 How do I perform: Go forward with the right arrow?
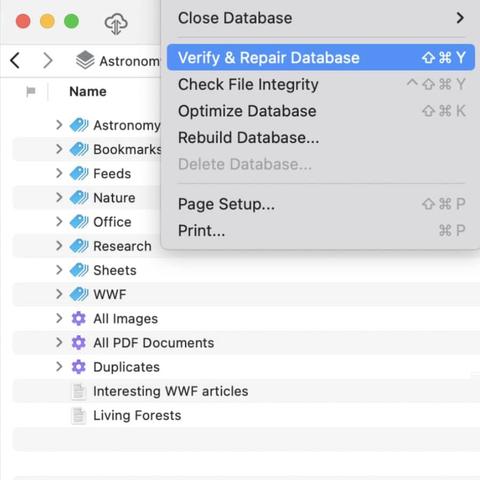coord(48,61)
